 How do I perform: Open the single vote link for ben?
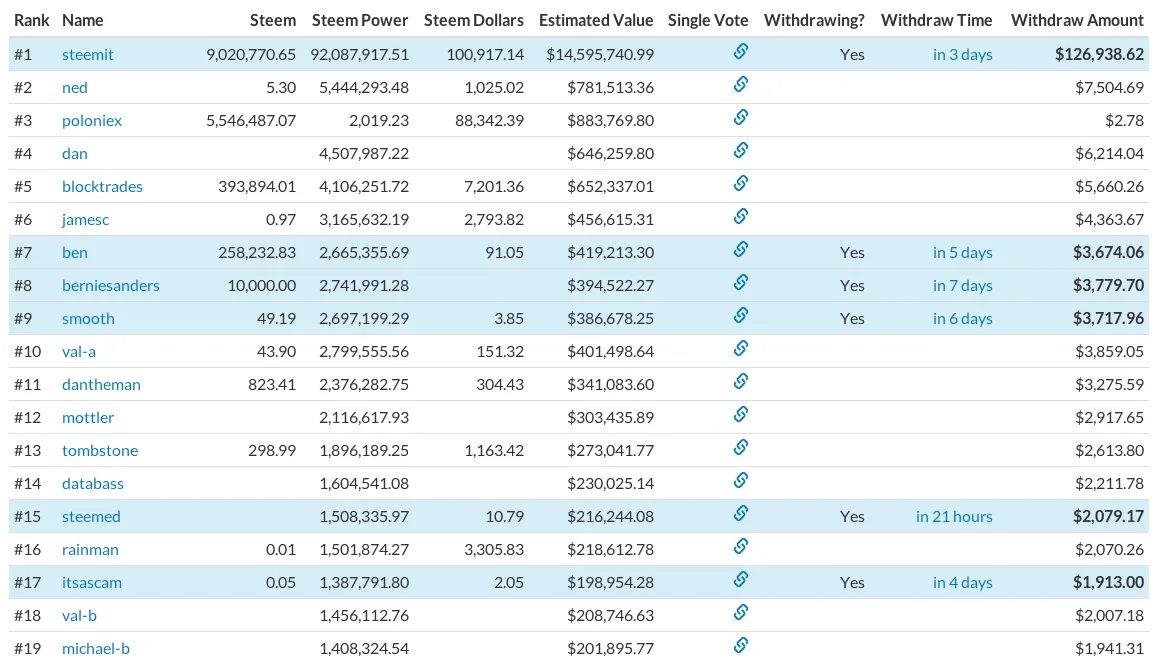point(741,249)
